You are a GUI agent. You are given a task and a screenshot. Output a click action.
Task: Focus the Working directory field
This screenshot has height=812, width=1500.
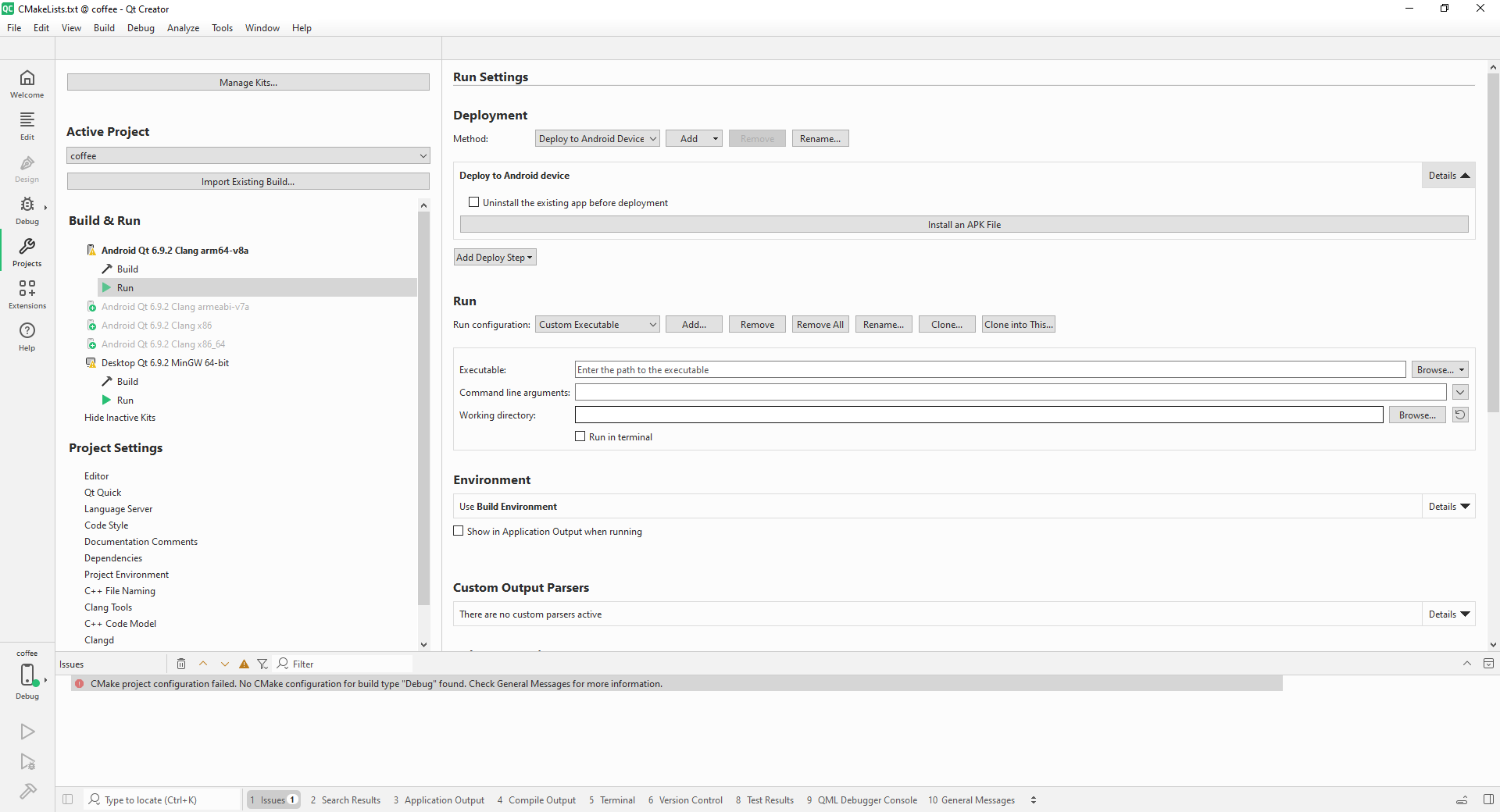[x=979, y=415]
